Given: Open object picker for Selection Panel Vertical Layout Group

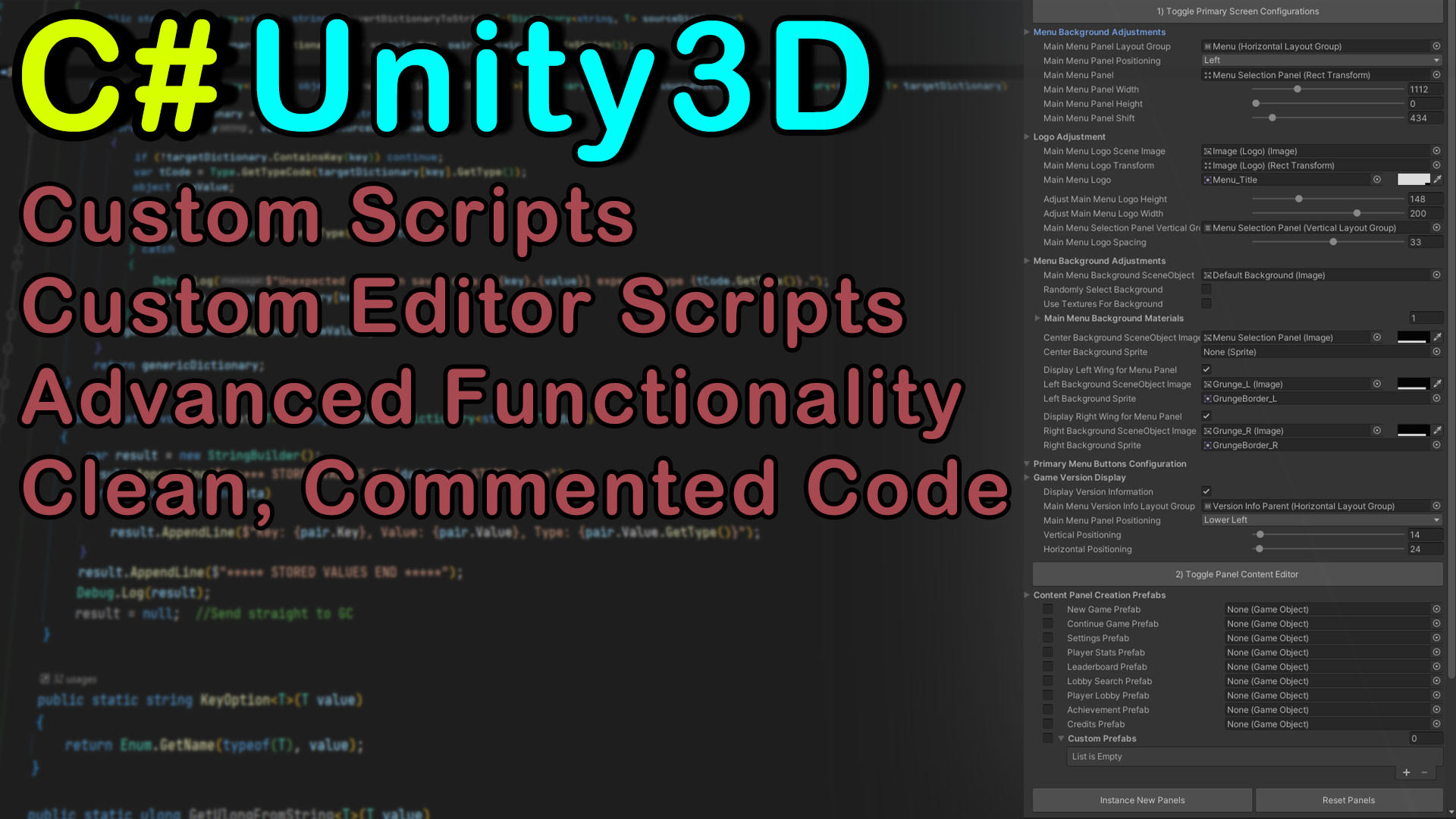Looking at the screenshot, I should point(1436,227).
